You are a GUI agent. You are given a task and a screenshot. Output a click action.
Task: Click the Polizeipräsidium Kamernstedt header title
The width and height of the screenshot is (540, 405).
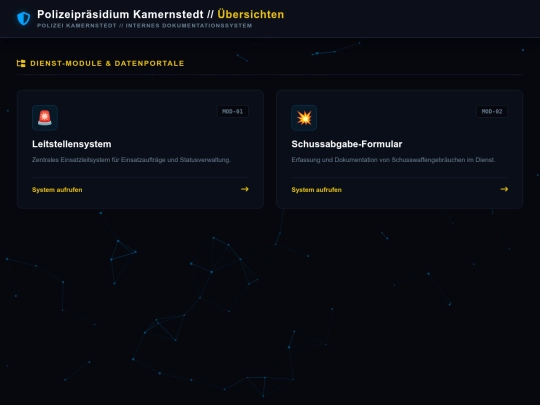[120, 14]
